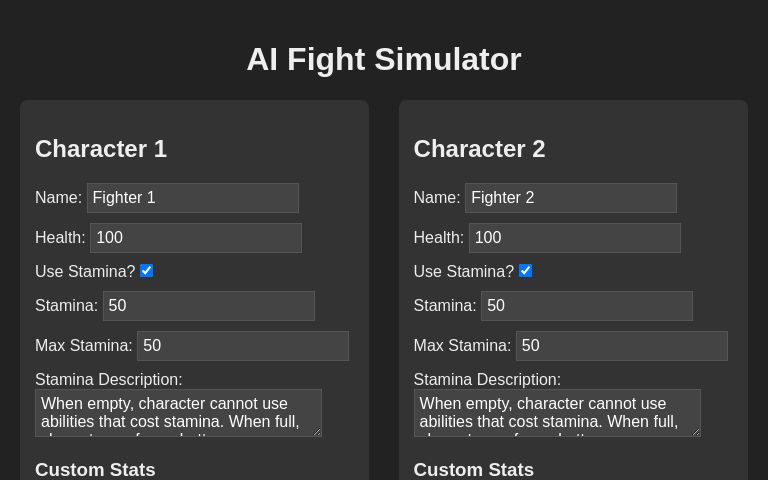
Task: Click the AI Fight Simulator title
Action: tap(384, 59)
